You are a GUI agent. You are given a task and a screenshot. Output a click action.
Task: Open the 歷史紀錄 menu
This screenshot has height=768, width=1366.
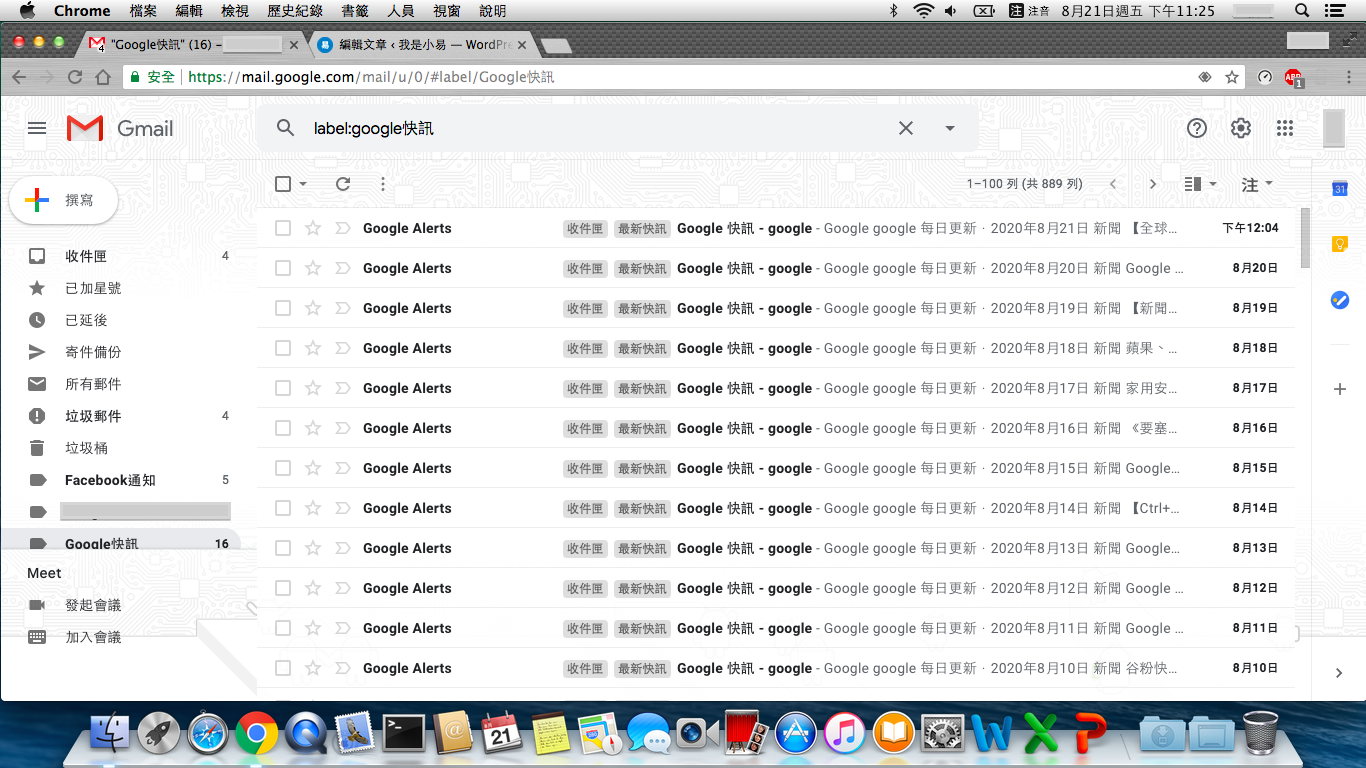293,11
